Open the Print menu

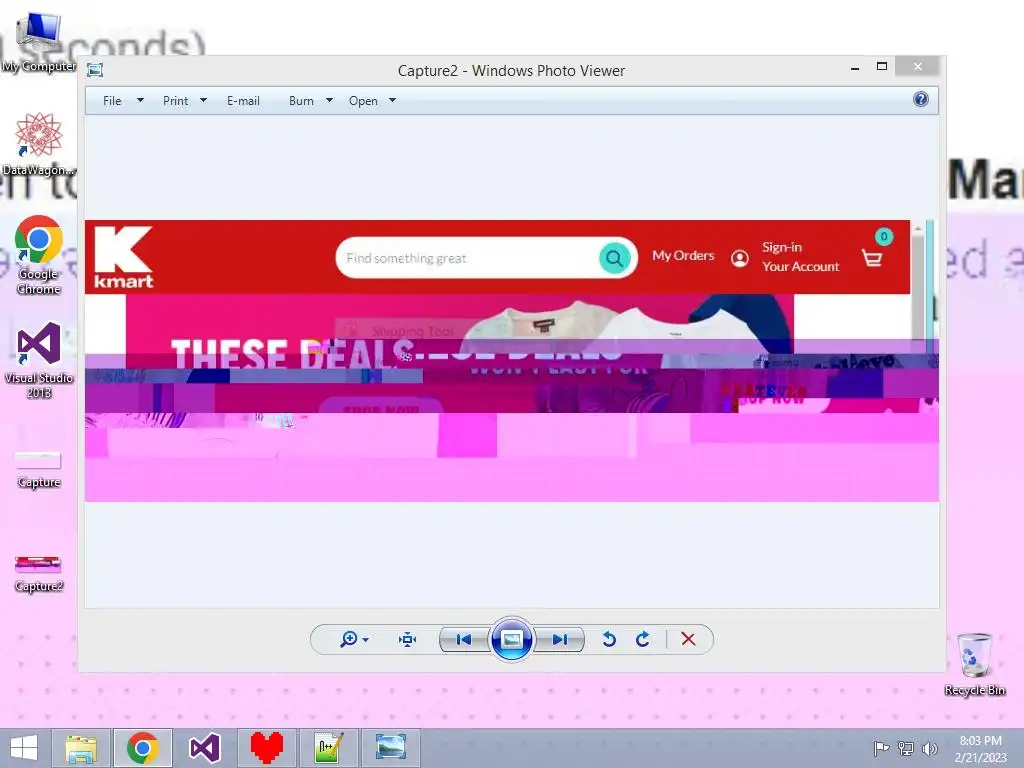[175, 101]
